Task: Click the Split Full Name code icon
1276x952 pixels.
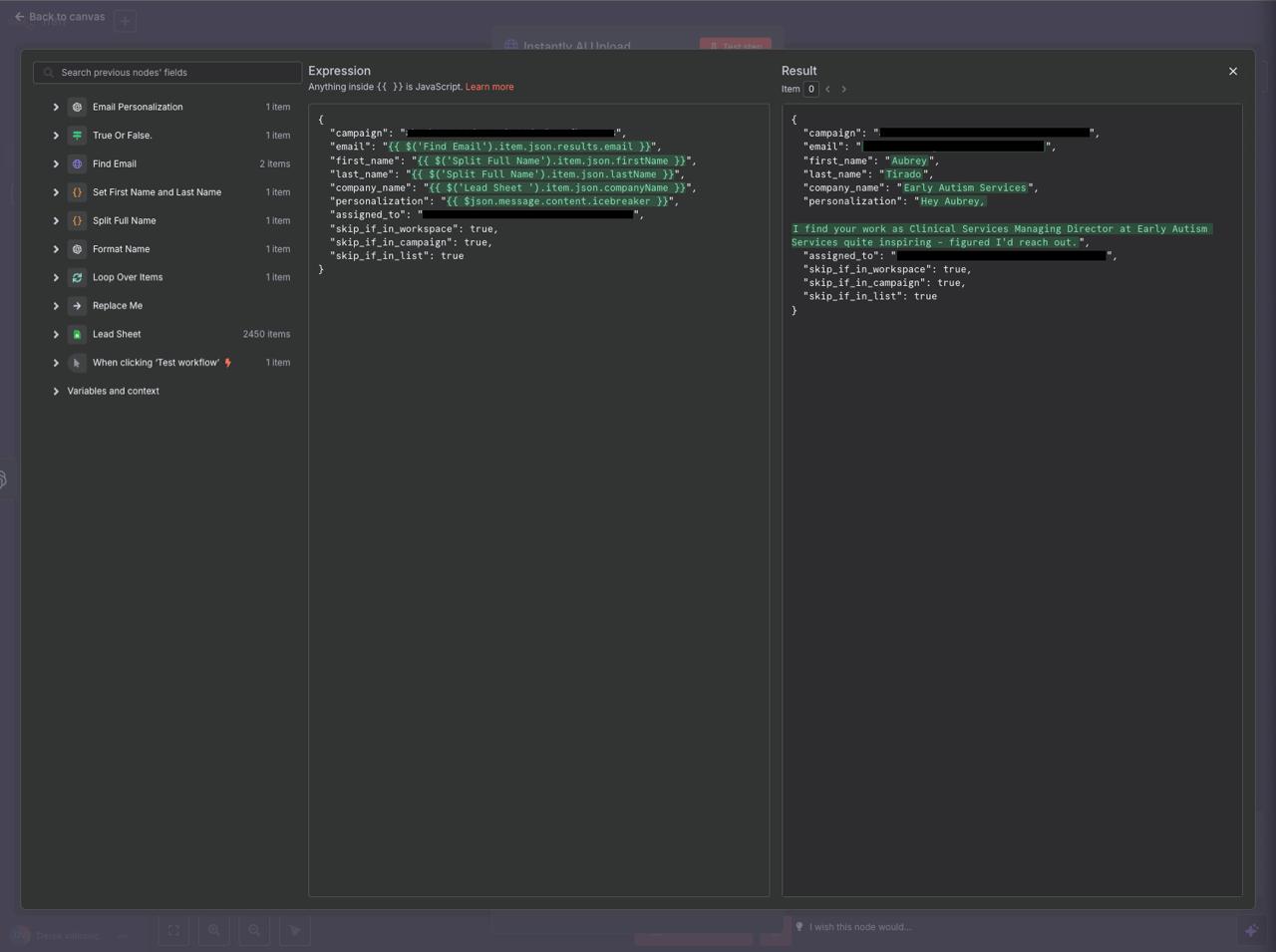Action: (77, 220)
